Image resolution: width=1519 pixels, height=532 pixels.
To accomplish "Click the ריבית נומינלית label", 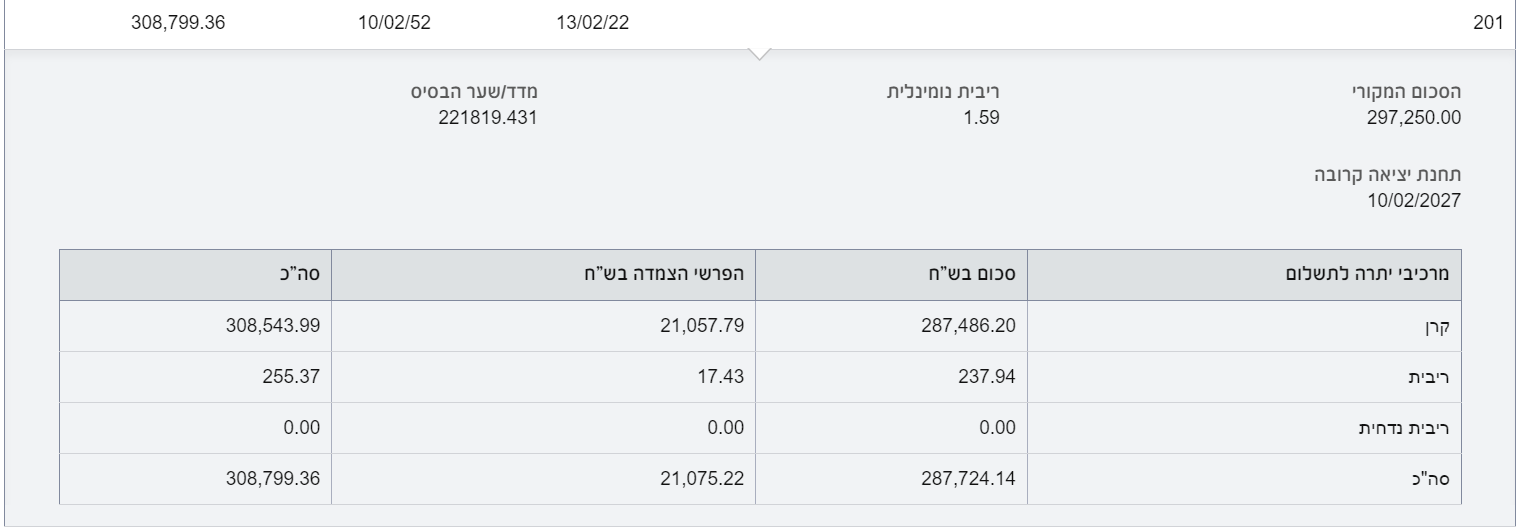I will click(x=945, y=93).
